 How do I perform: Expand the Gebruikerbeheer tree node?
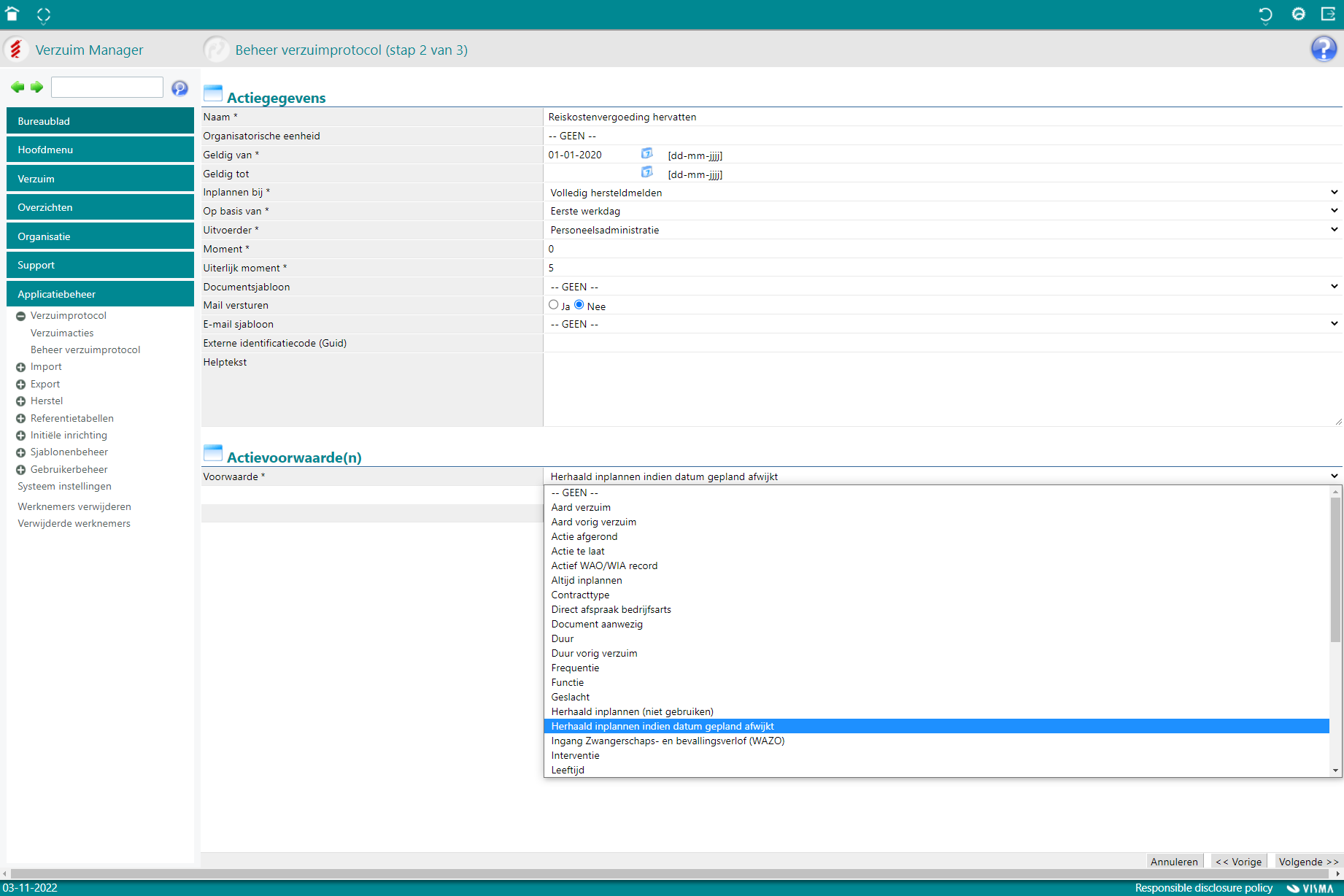21,470
